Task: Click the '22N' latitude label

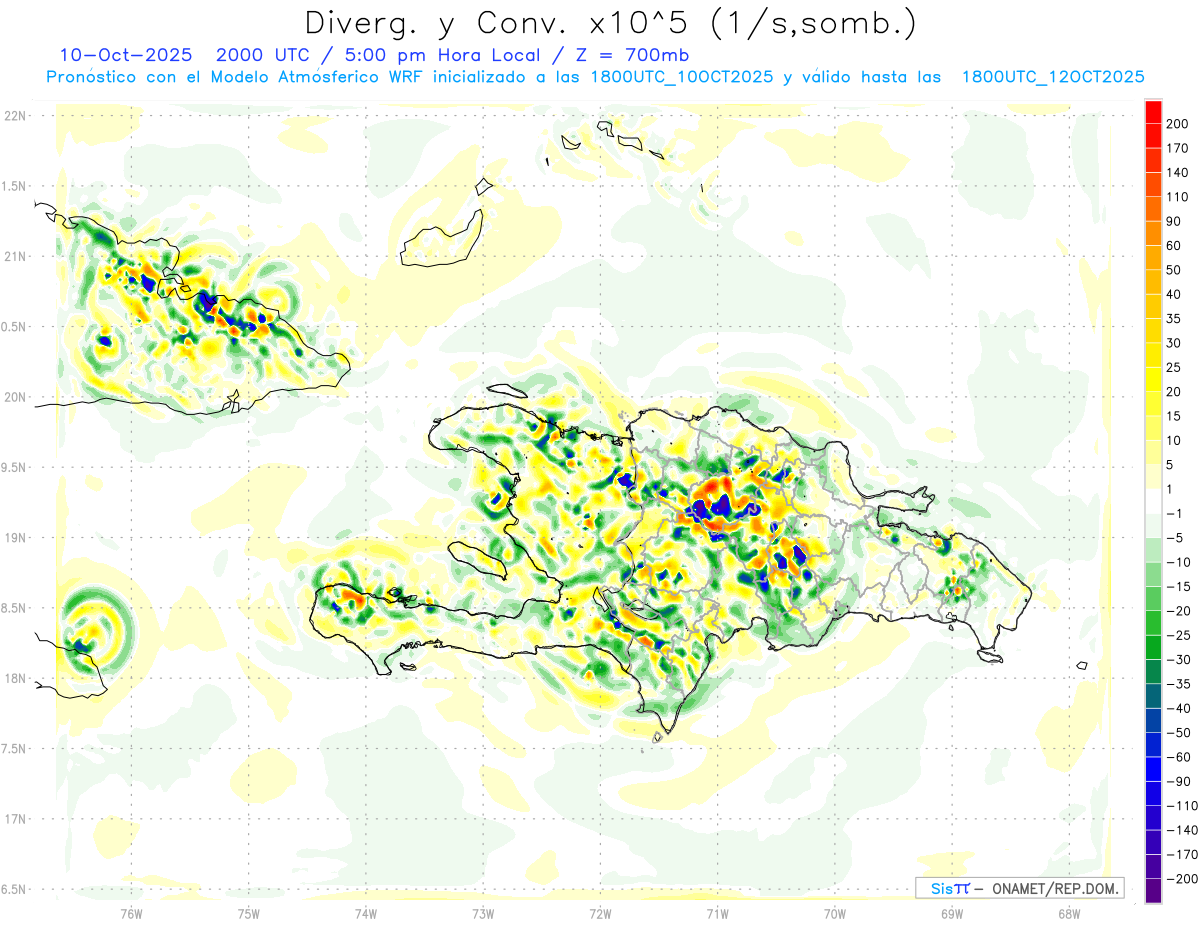Action: [x=17, y=116]
